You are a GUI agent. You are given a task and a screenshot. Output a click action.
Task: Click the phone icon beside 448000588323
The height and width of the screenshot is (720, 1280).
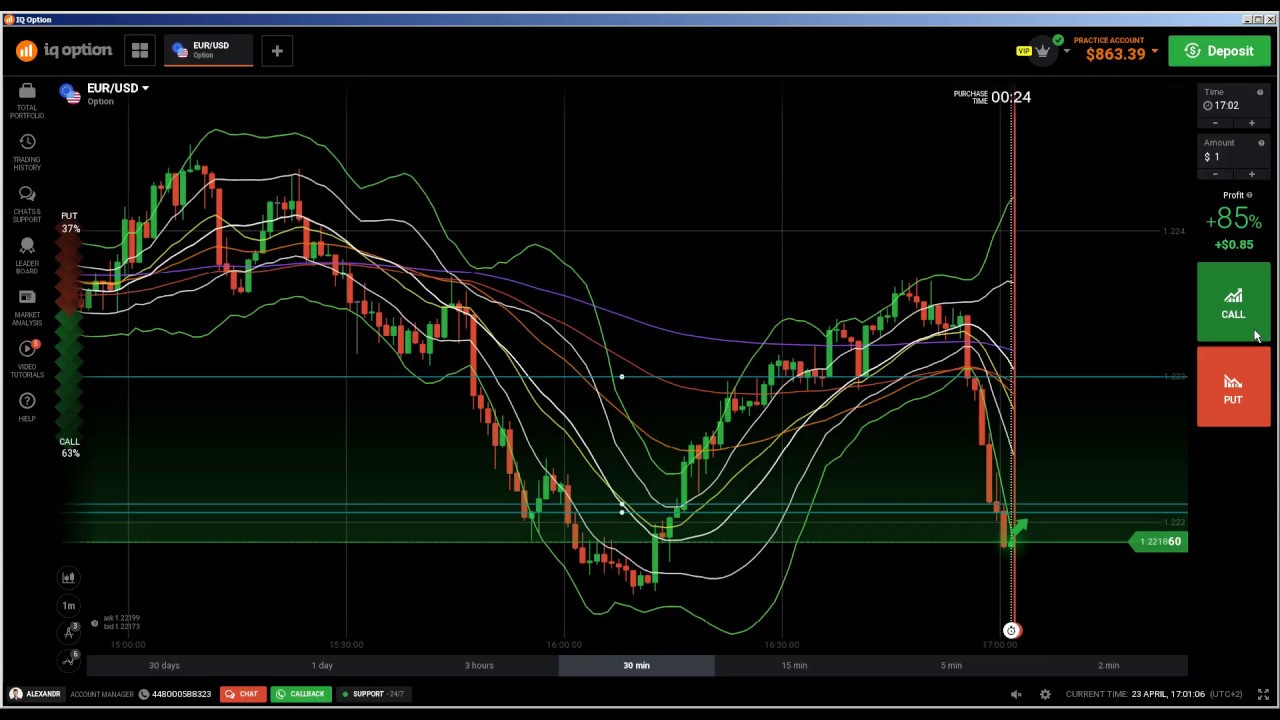(144, 694)
